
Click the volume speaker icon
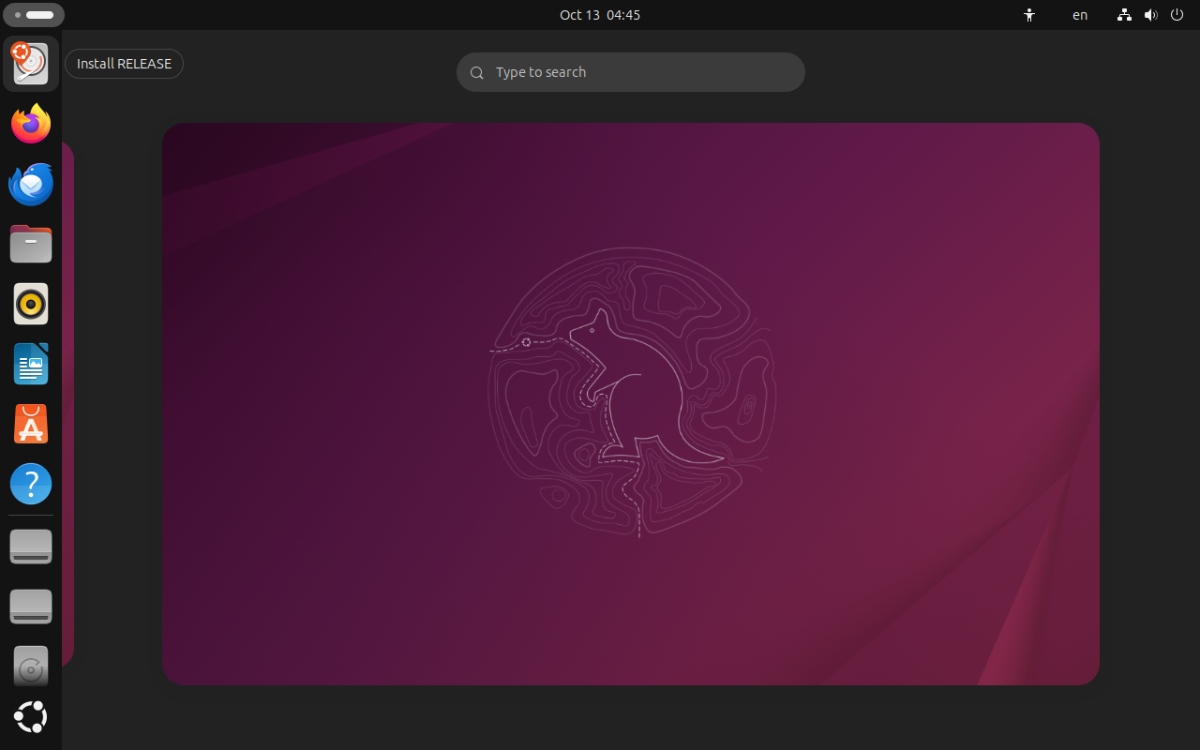click(x=1150, y=15)
